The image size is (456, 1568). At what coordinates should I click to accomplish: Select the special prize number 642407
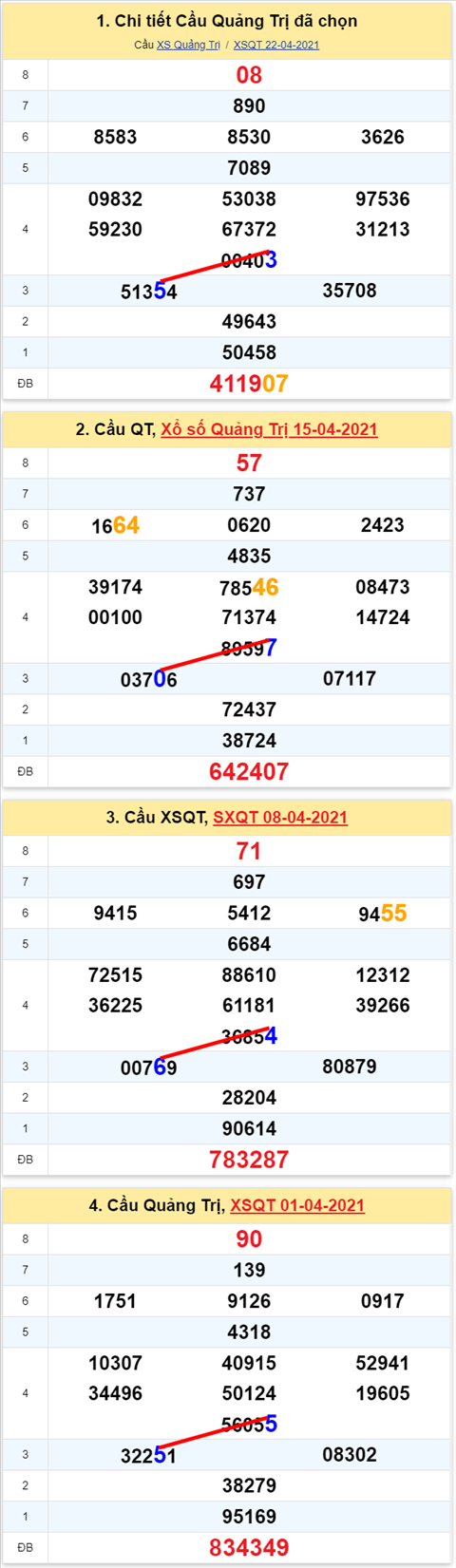pos(249,772)
